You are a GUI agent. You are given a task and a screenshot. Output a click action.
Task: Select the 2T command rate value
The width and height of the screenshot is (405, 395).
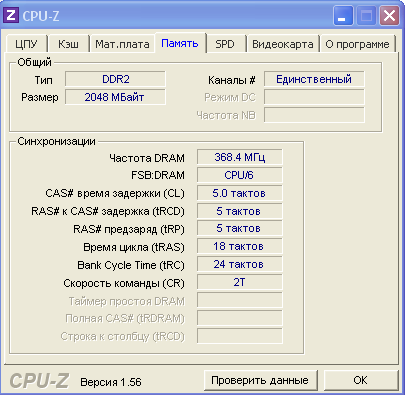pyautogui.click(x=239, y=282)
